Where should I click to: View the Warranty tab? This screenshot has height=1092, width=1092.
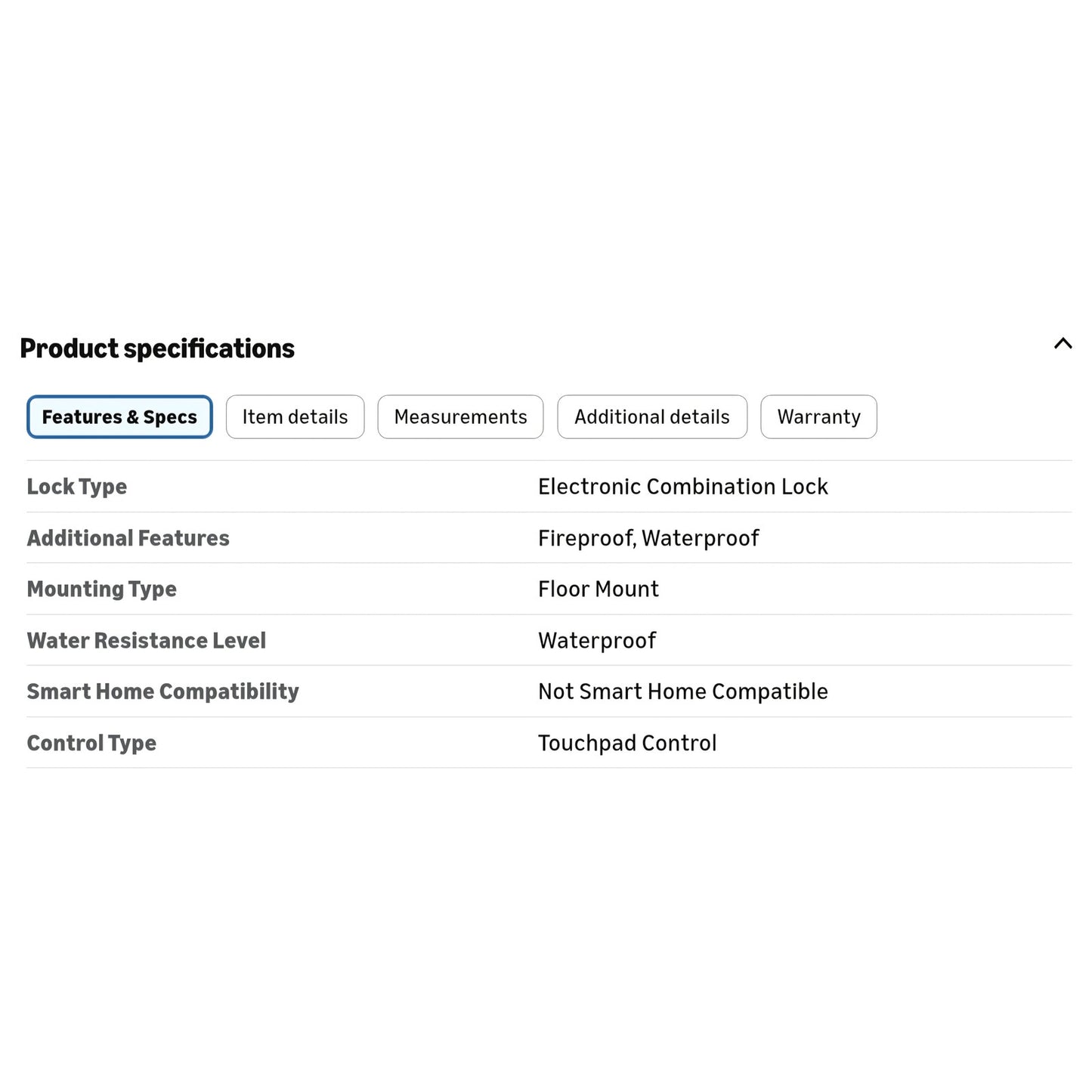818,417
